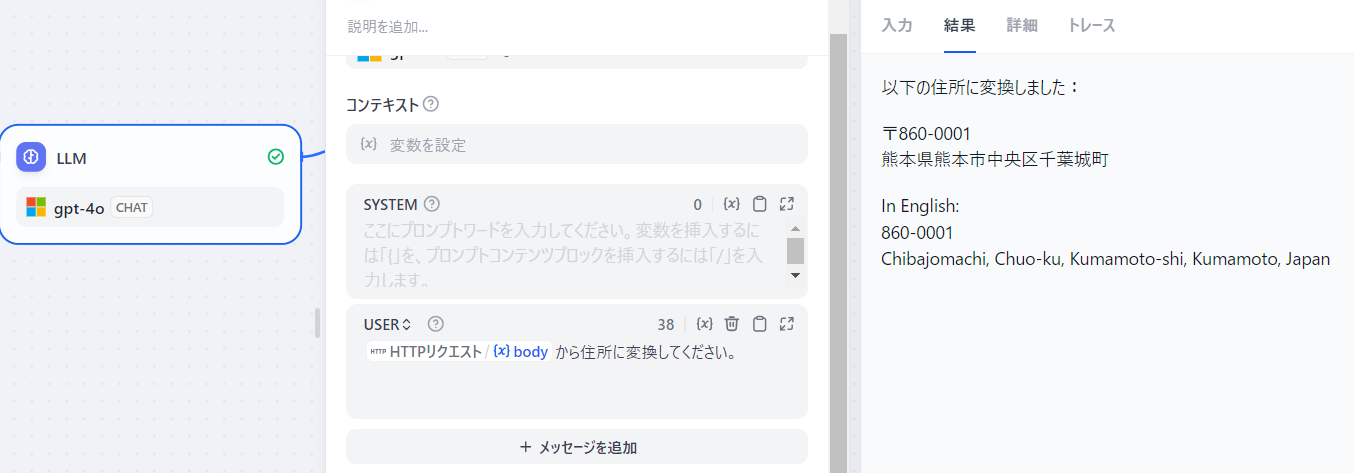Delete the USER message with trash icon
1354x473 pixels.
[732, 323]
